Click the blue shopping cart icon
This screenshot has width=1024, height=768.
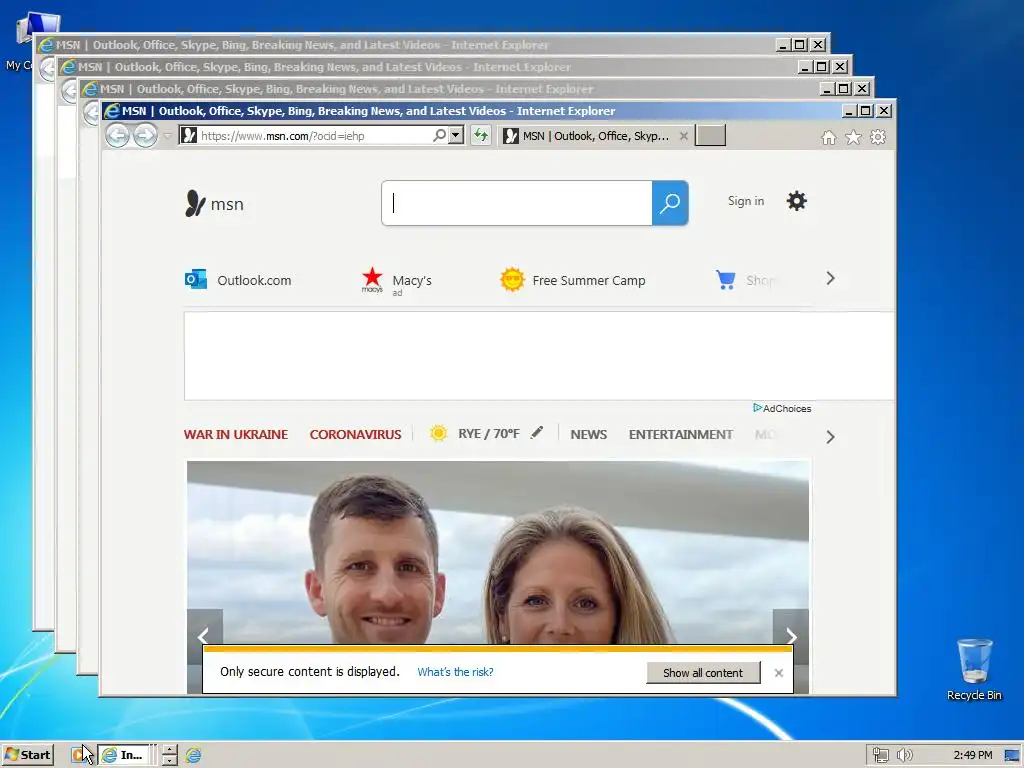tap(726, 280)
